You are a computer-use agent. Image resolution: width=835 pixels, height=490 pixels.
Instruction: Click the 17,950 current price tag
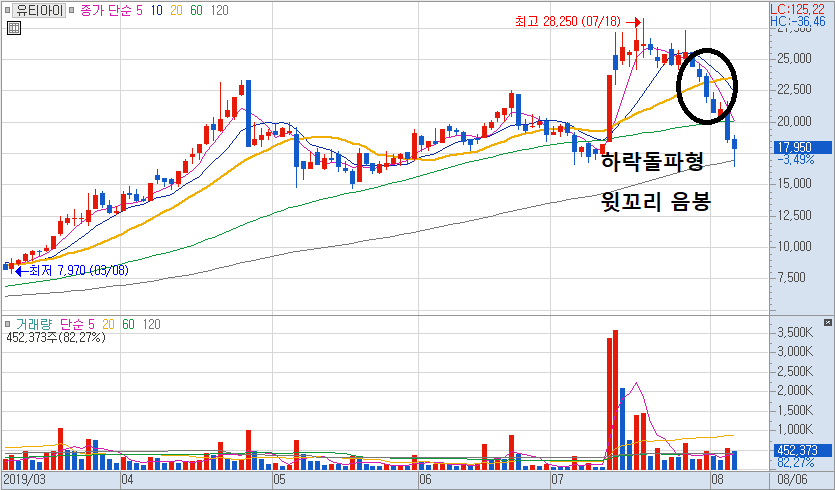click(x=801, y=148)
